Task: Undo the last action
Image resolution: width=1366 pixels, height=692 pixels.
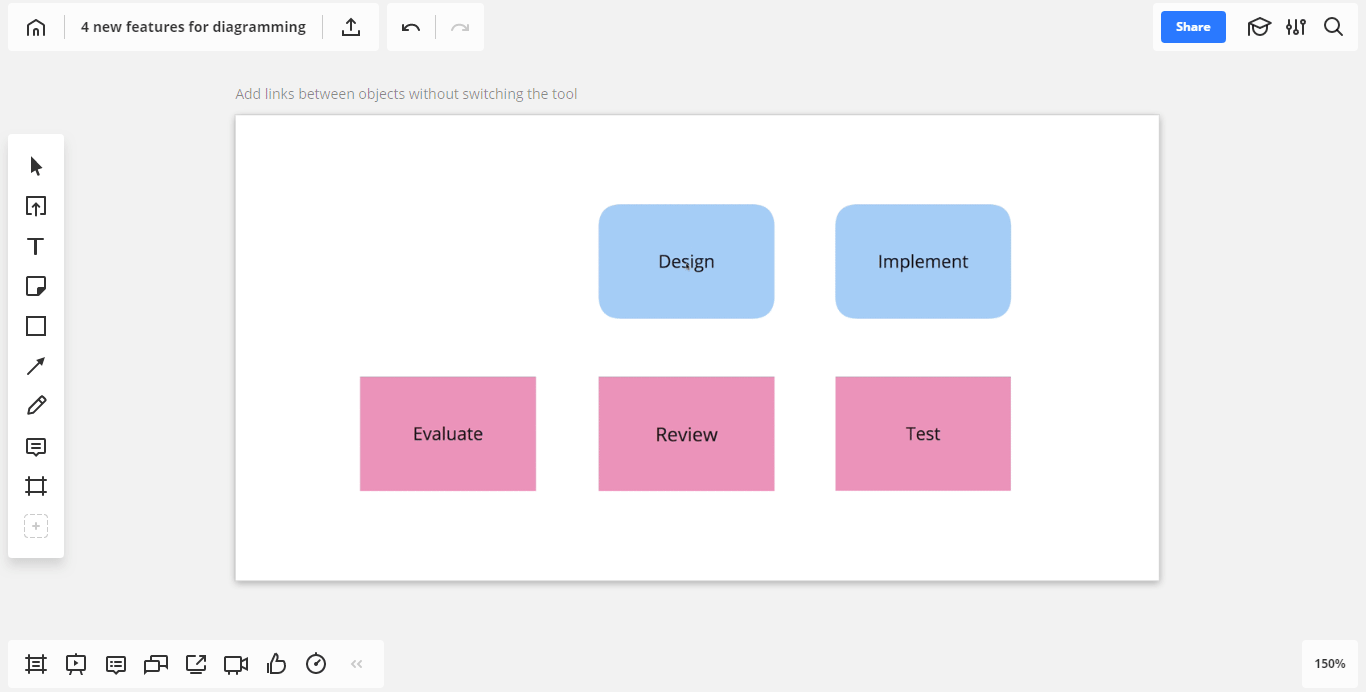Action: [x=411, y=27]
